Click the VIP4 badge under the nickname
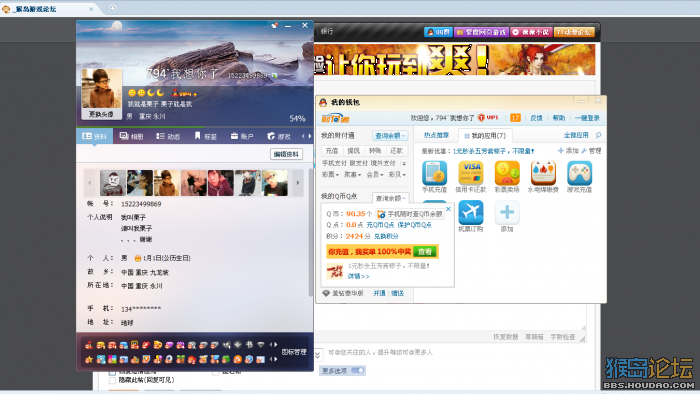This screenshot has height=394, width=700. 184,93
